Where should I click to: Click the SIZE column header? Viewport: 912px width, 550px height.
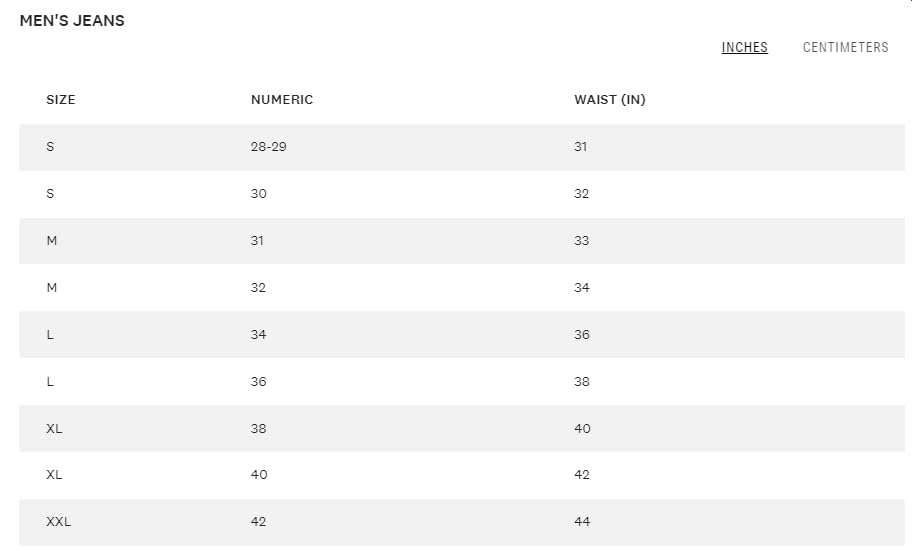click(x=61, y=100)
